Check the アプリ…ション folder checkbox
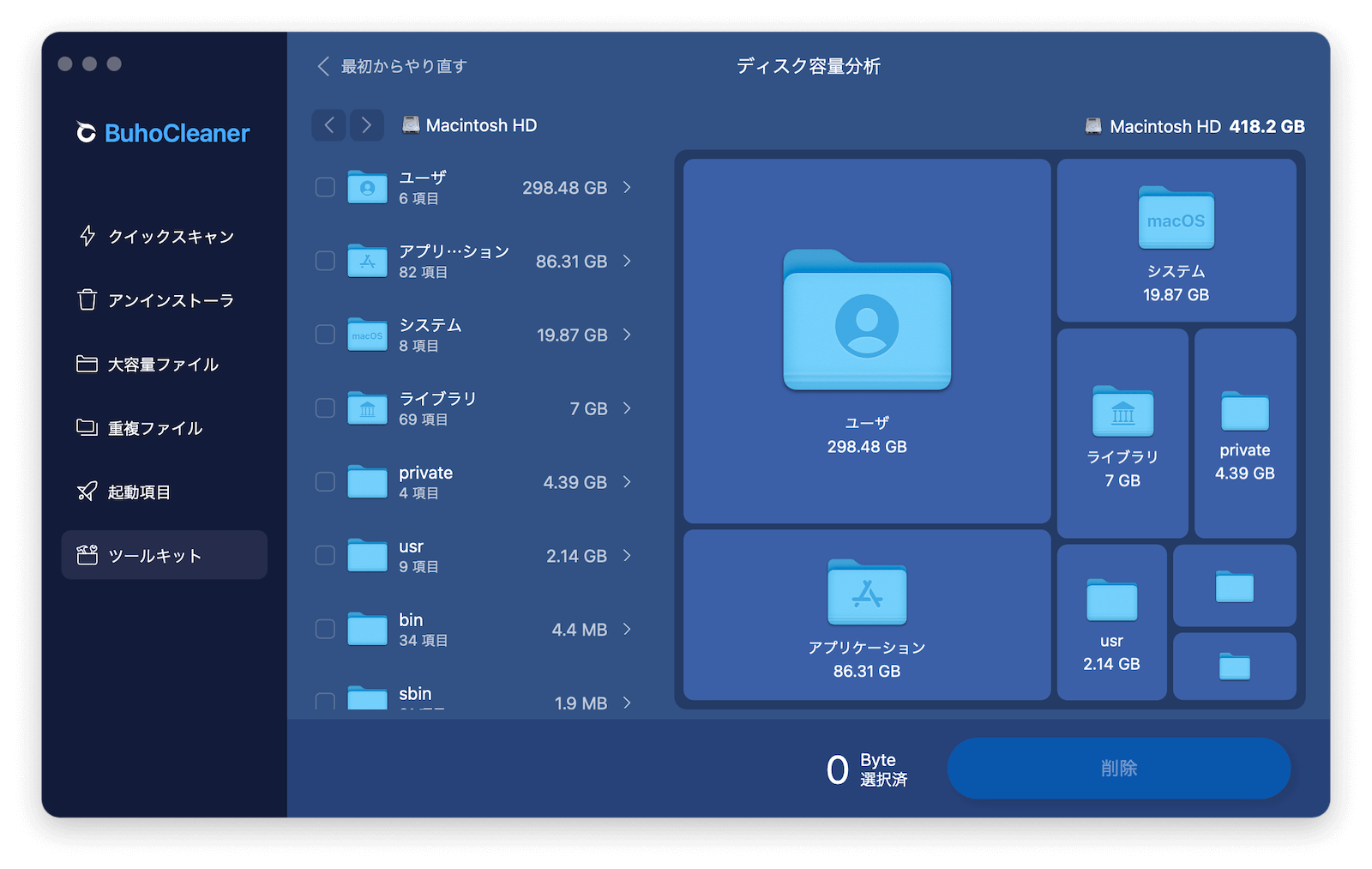The width and height of the screenshot is (1372, 869). pyautogui.click(x=325, y=261)
